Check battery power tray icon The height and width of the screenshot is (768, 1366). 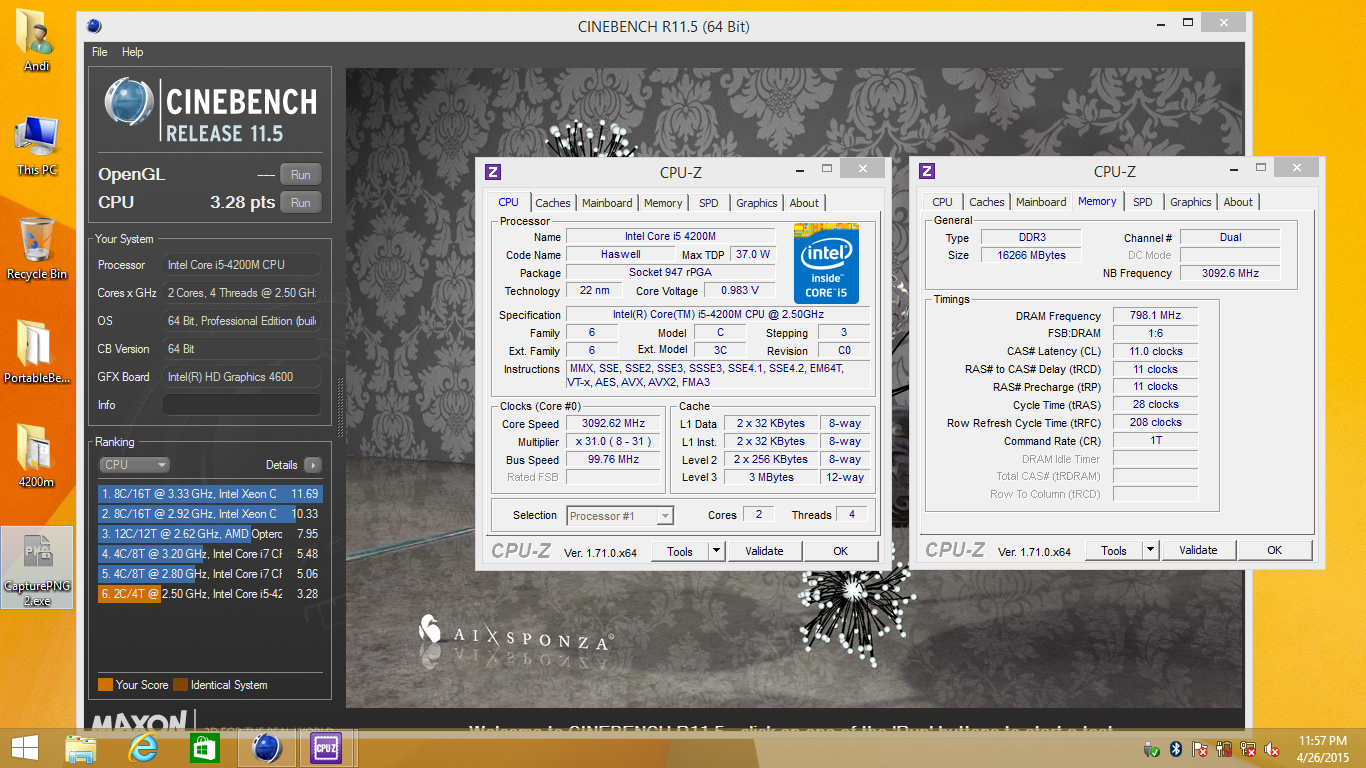pyautogui.click(x=1224, y=749)
